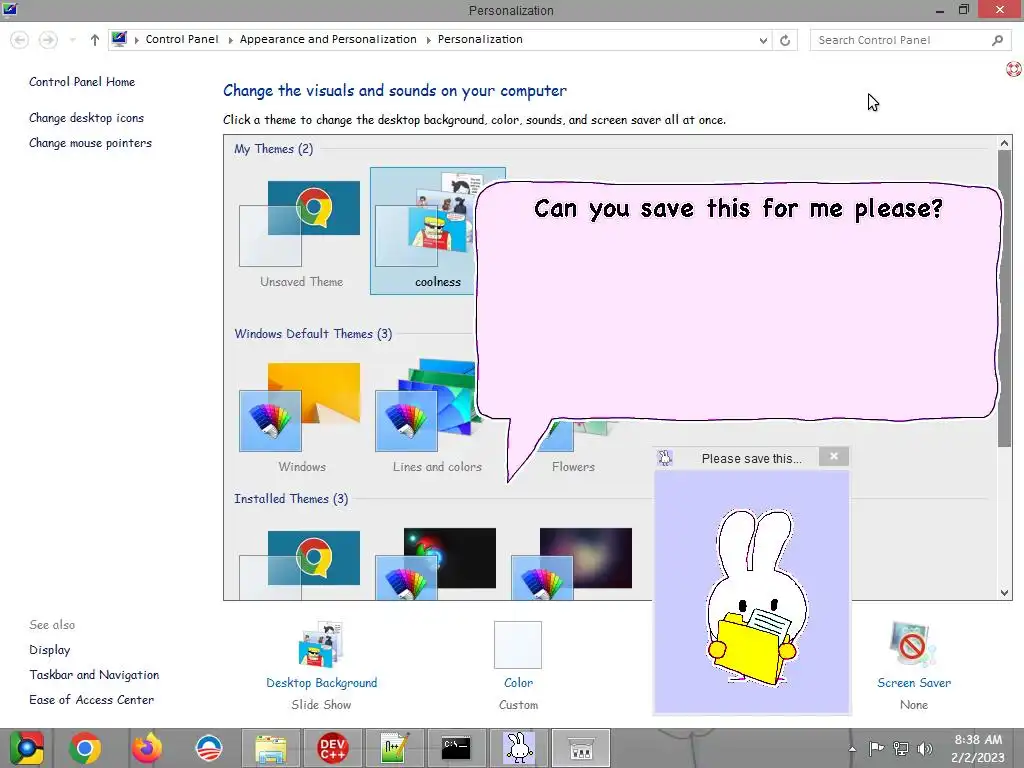Expand the chevron after Appearance and Personalization

[x=428, y=40]
